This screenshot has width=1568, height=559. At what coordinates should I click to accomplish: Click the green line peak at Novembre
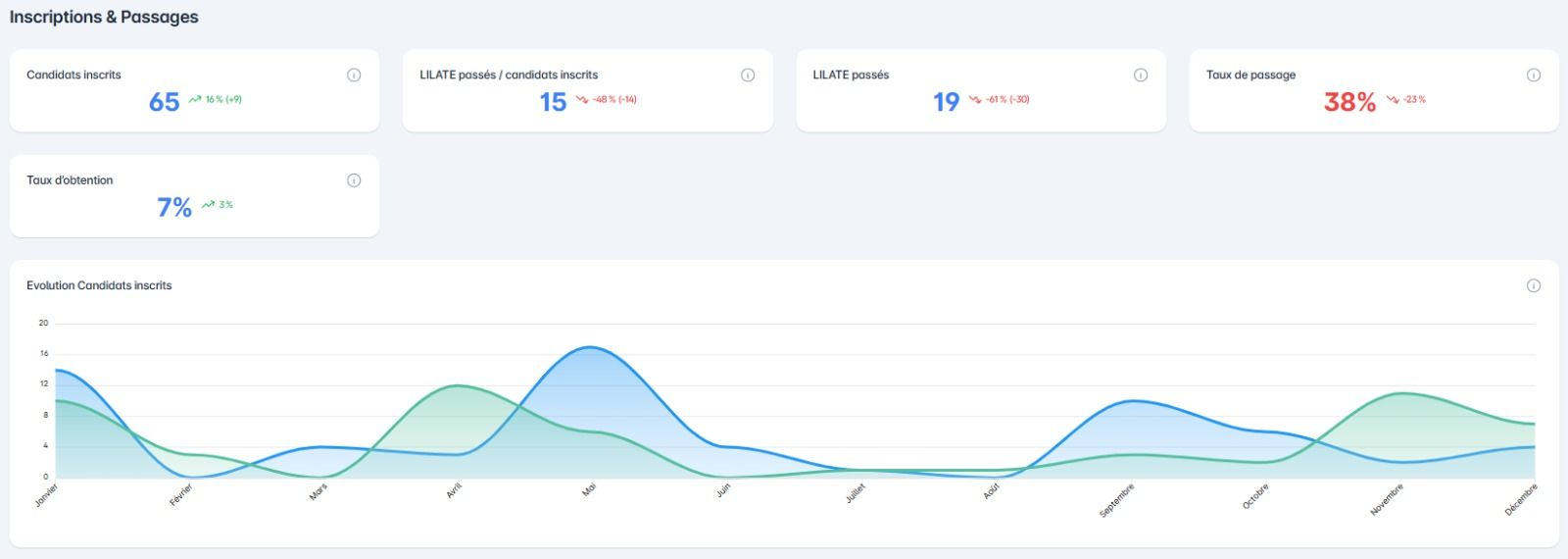point(1402,393)
